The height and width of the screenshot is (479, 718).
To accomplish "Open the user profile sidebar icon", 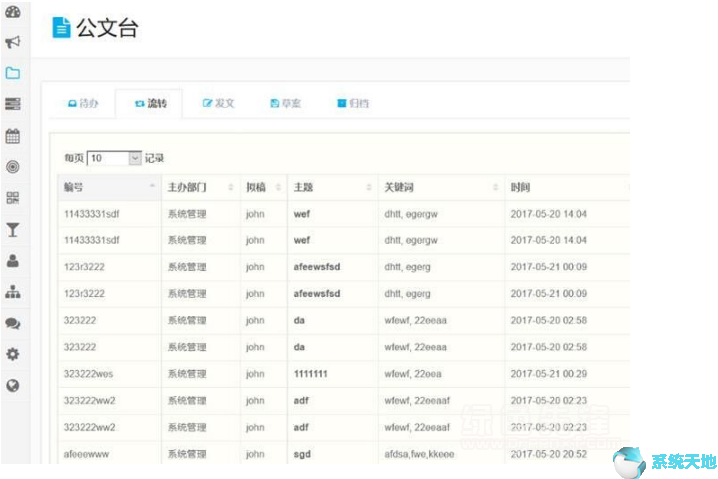I will [13, 261].
